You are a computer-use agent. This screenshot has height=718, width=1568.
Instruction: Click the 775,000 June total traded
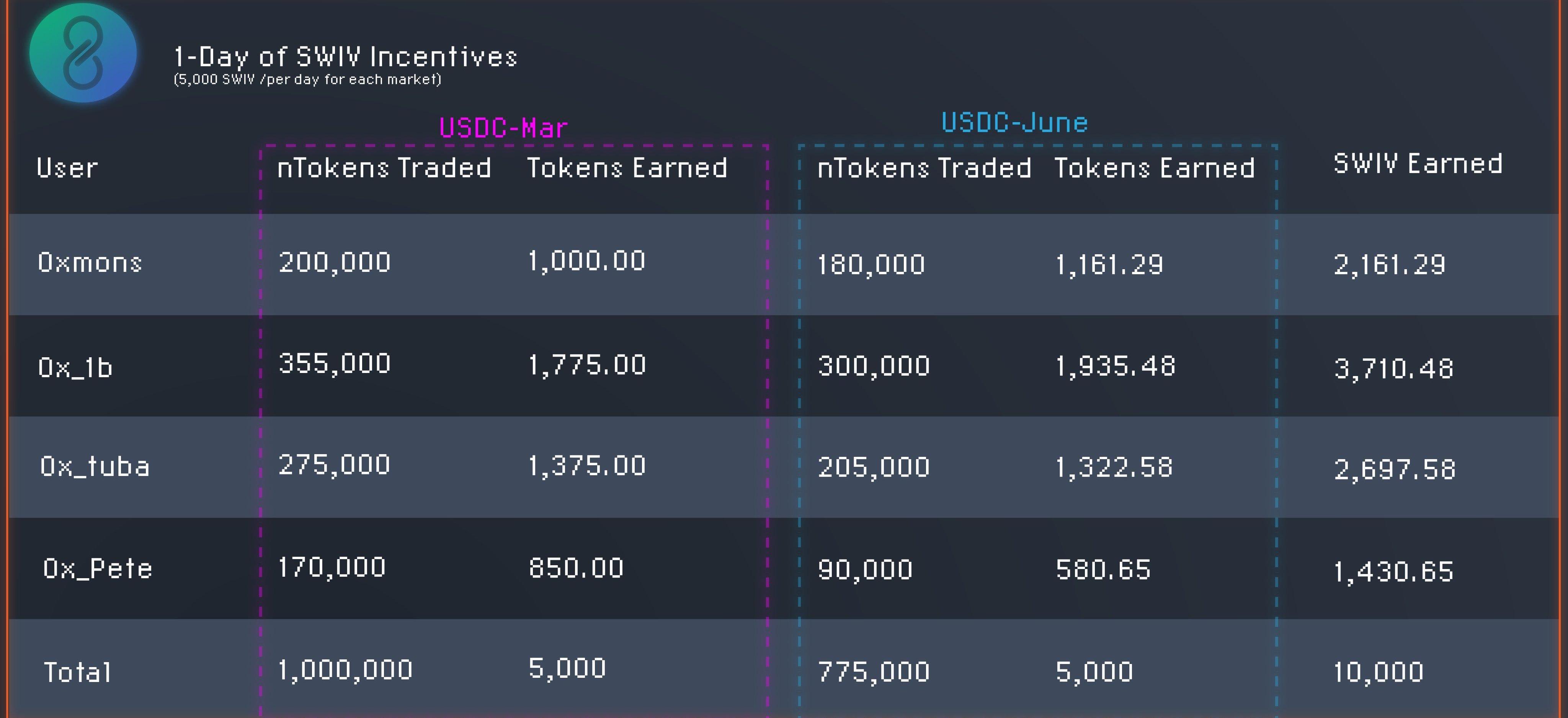[x=874, y=672]
